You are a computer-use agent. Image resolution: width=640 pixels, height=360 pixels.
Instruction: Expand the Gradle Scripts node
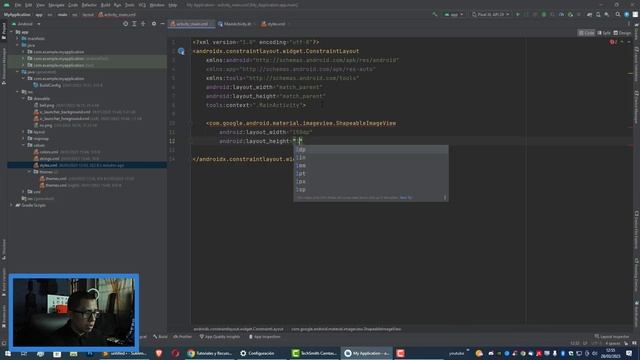[12, 205]
